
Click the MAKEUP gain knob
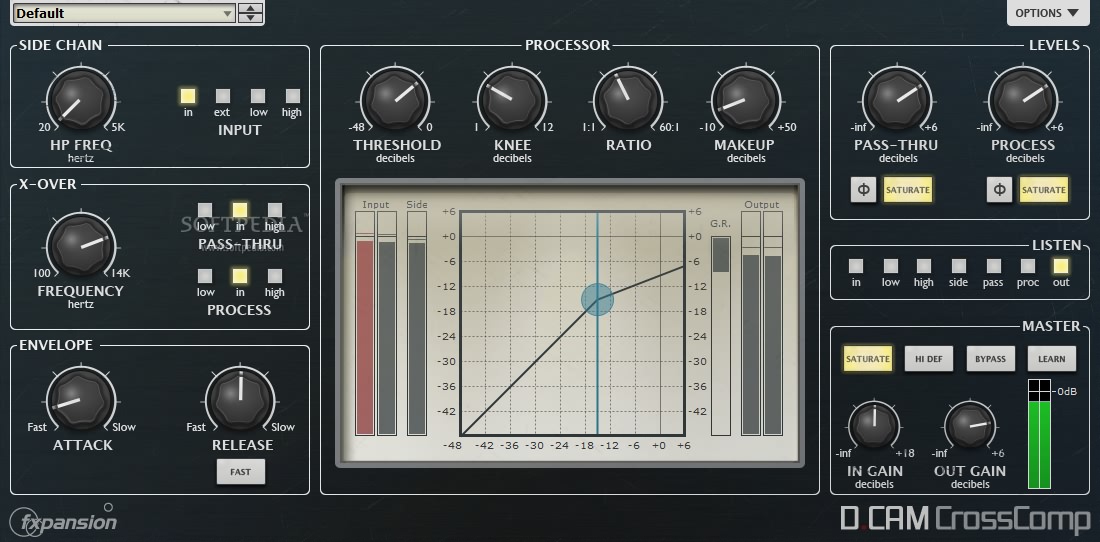[745, 99]
